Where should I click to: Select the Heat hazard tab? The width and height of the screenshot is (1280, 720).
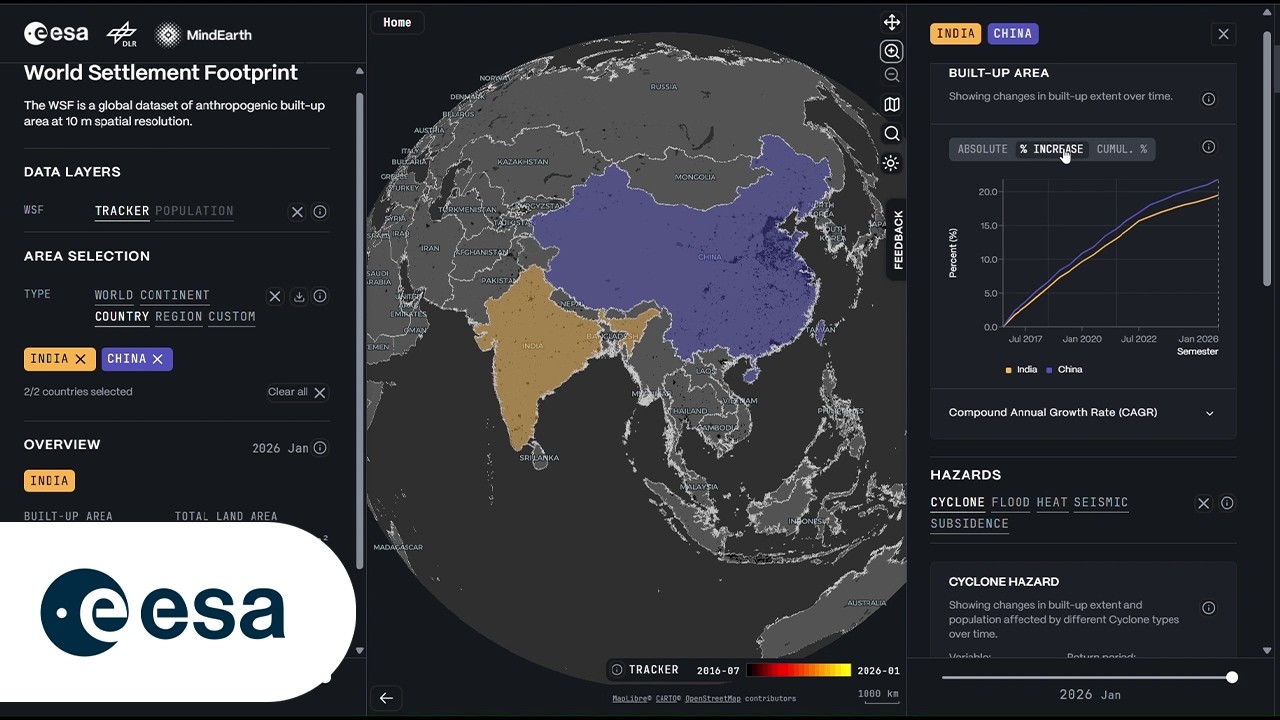click(x=1052, y=502)
